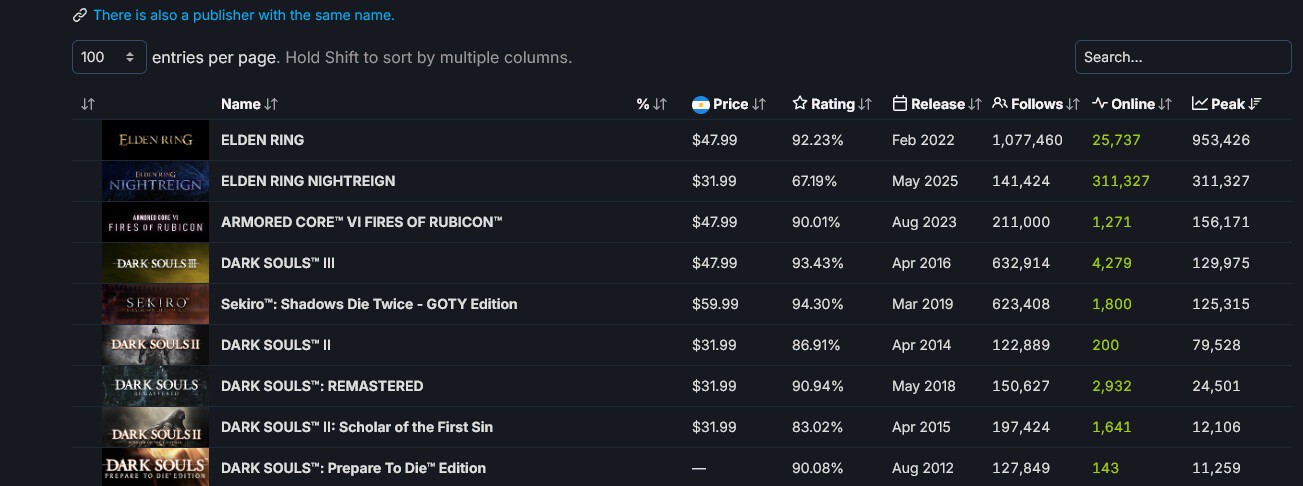Open Sekiro Shadows Die Twice GOTY Edition

tap(369, 304)
